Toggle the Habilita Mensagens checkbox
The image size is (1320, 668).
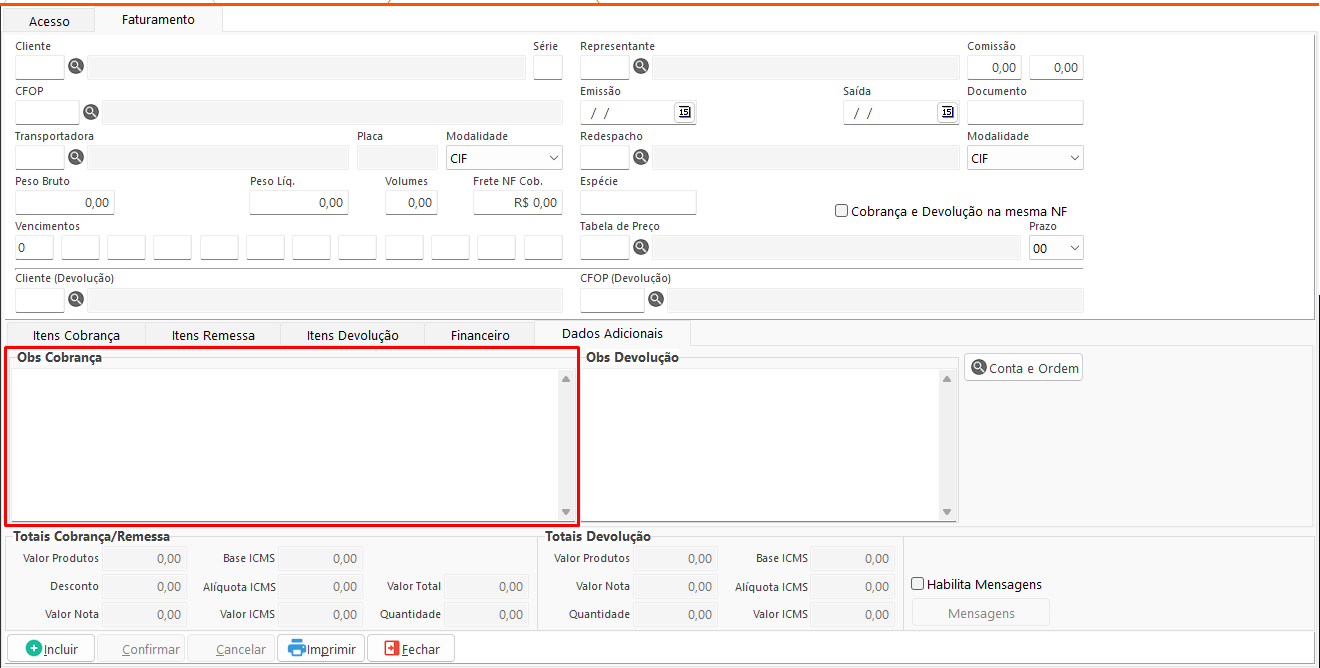[x=918, y=584]
